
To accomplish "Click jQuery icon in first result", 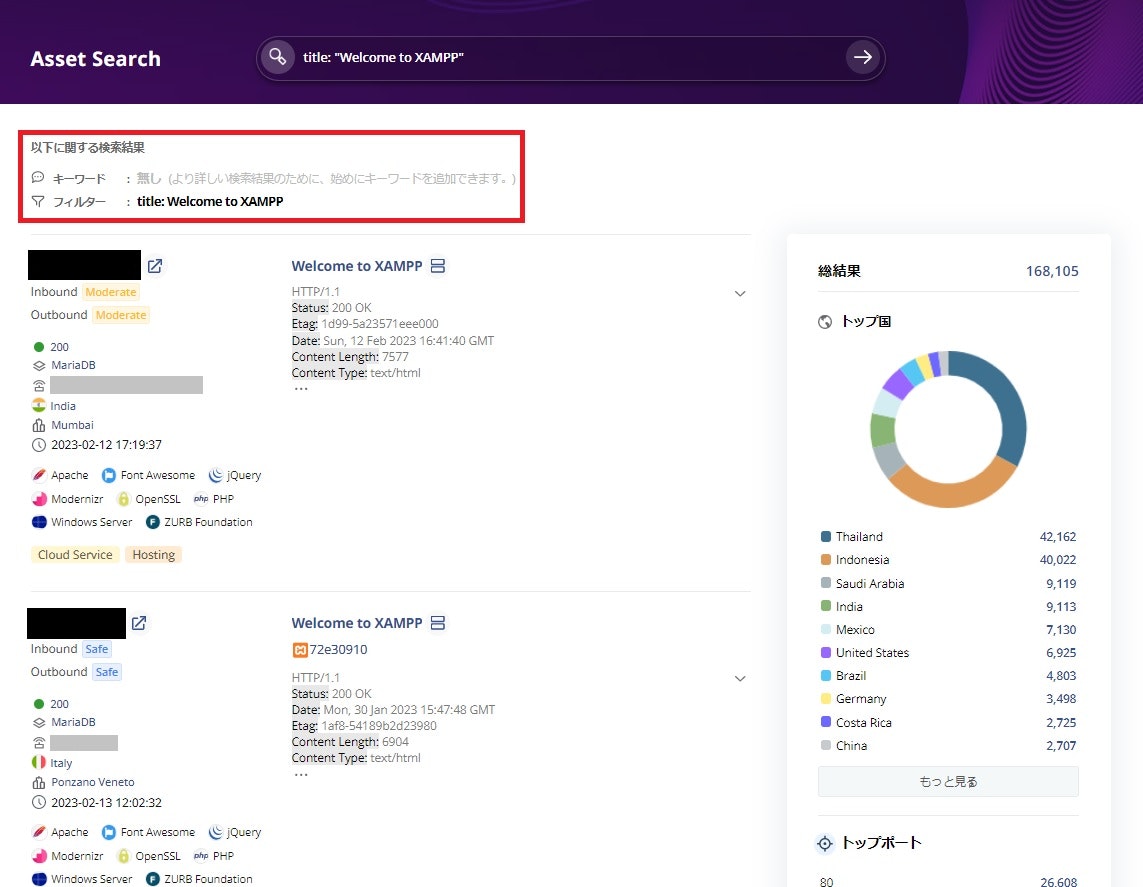I will pyautogui.click(x=215, y=475).
